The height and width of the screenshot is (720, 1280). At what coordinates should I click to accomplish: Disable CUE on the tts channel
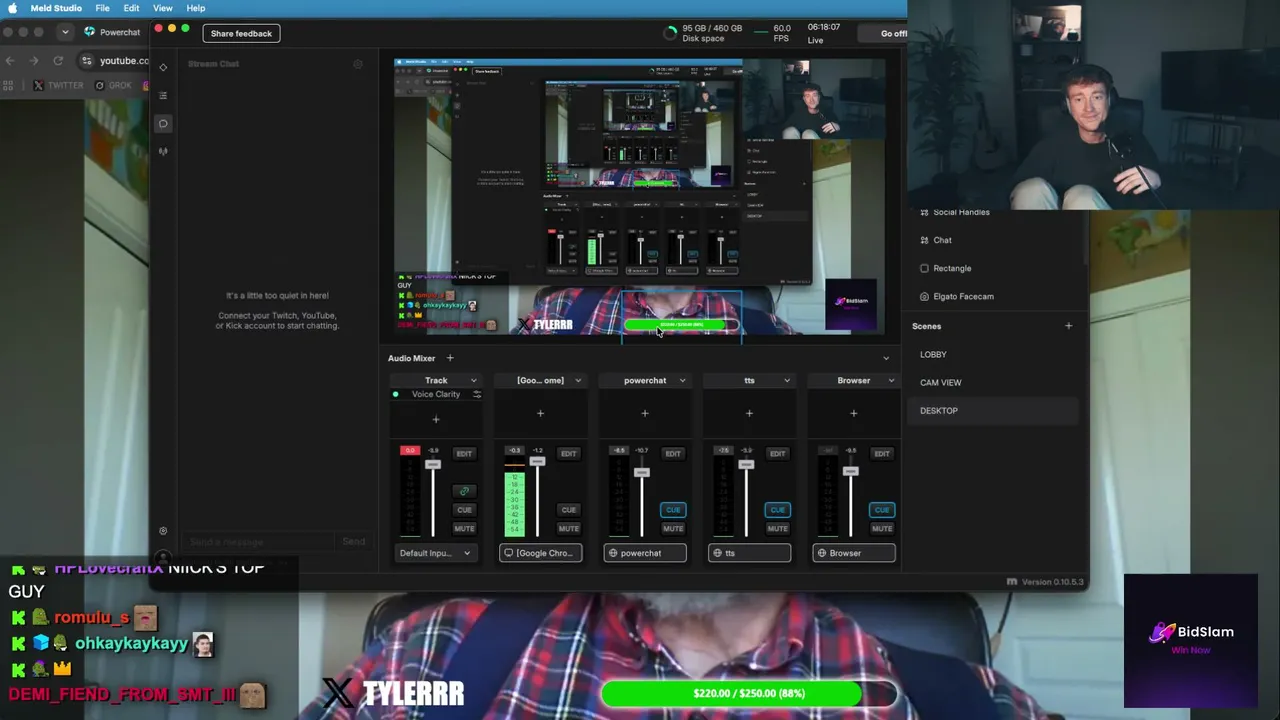777,510
